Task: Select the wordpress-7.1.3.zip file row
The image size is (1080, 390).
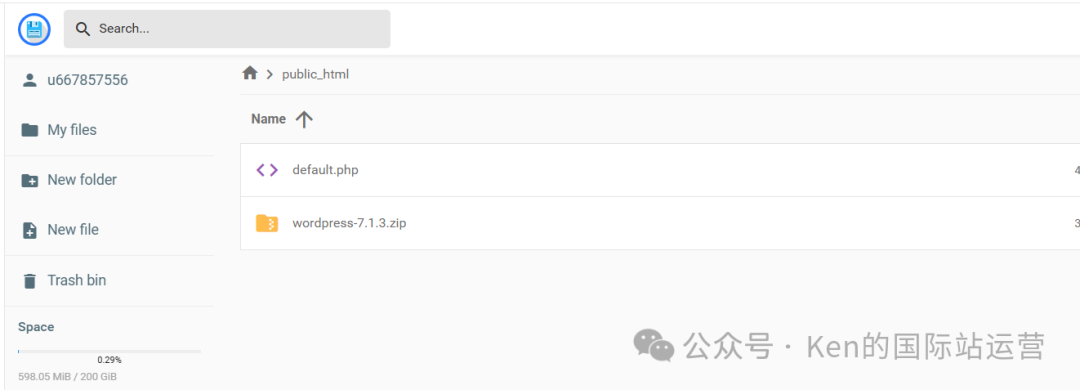Action: tap(660, 223)
